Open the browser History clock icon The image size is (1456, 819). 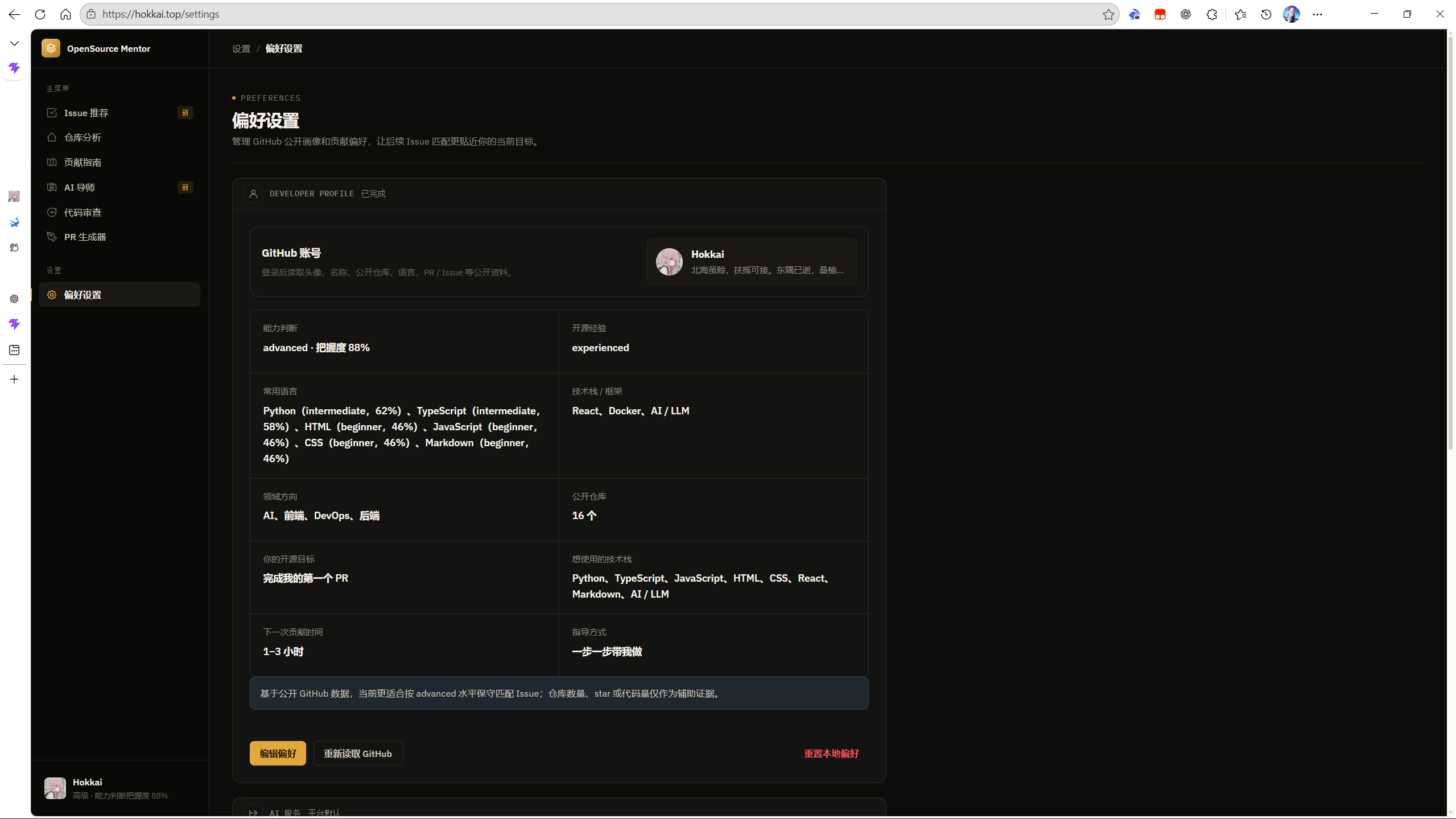click(x=1266, y=14)
